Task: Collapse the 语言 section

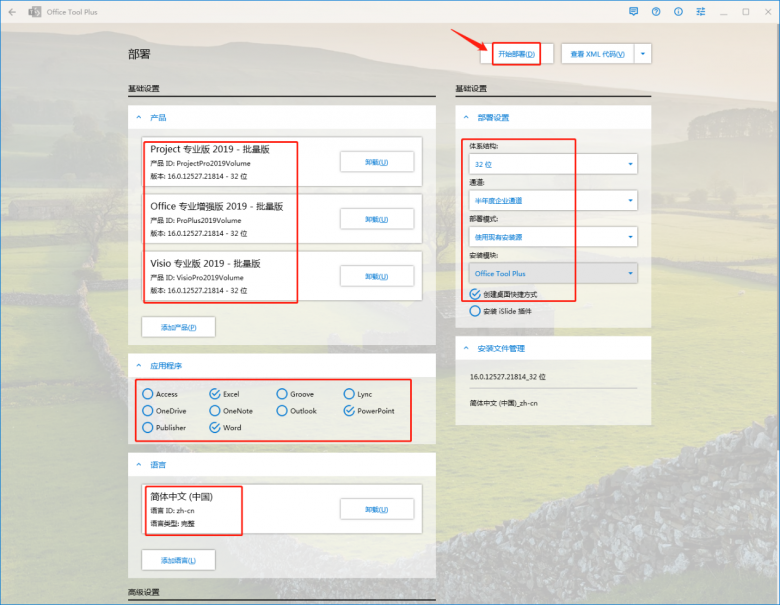Action: [139, 465]
